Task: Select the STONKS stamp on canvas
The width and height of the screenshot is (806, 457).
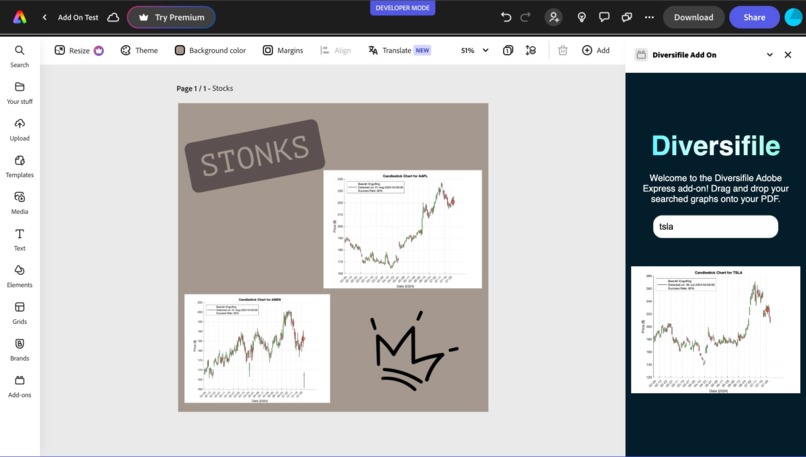Action: tap(254, 156)
